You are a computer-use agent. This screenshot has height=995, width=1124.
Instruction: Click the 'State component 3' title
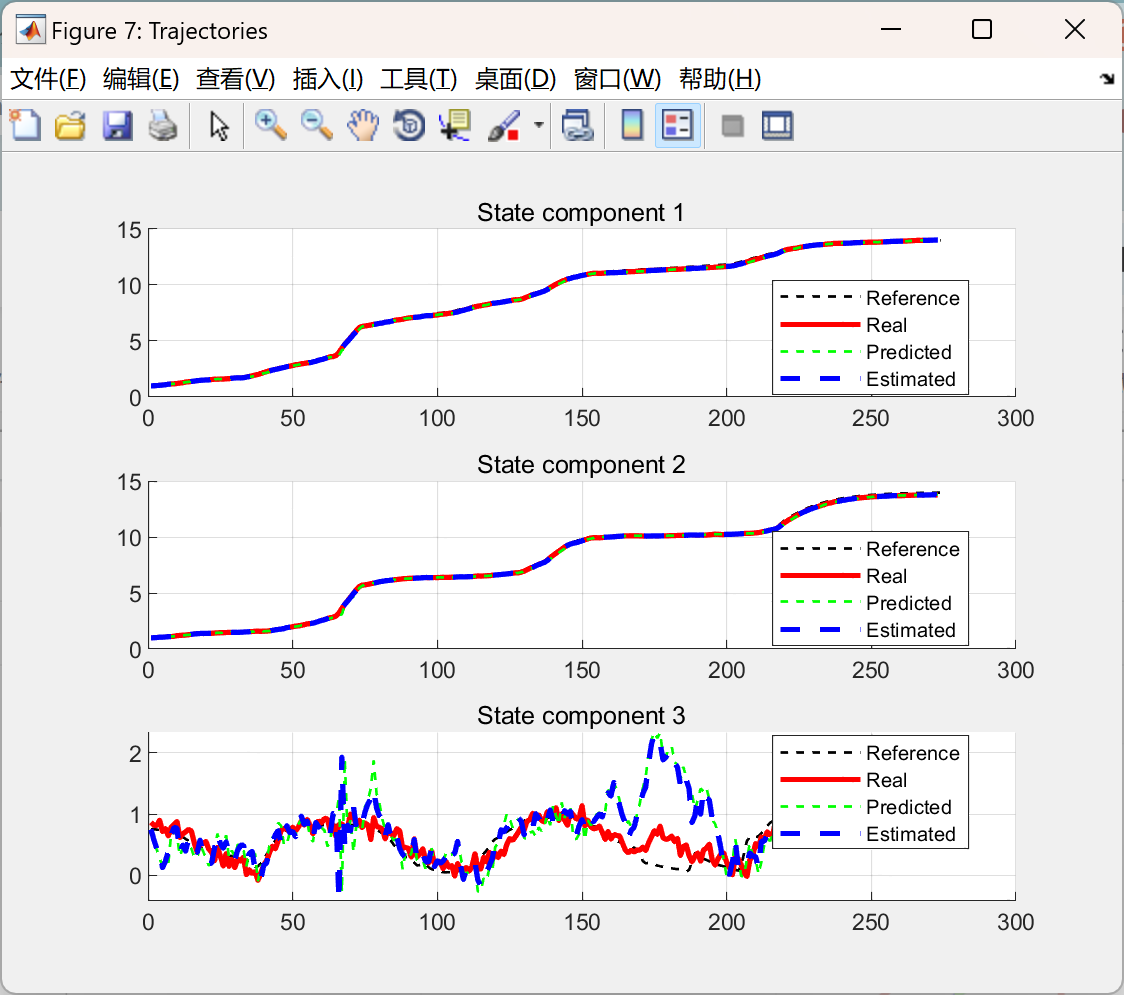click(581, 715)
